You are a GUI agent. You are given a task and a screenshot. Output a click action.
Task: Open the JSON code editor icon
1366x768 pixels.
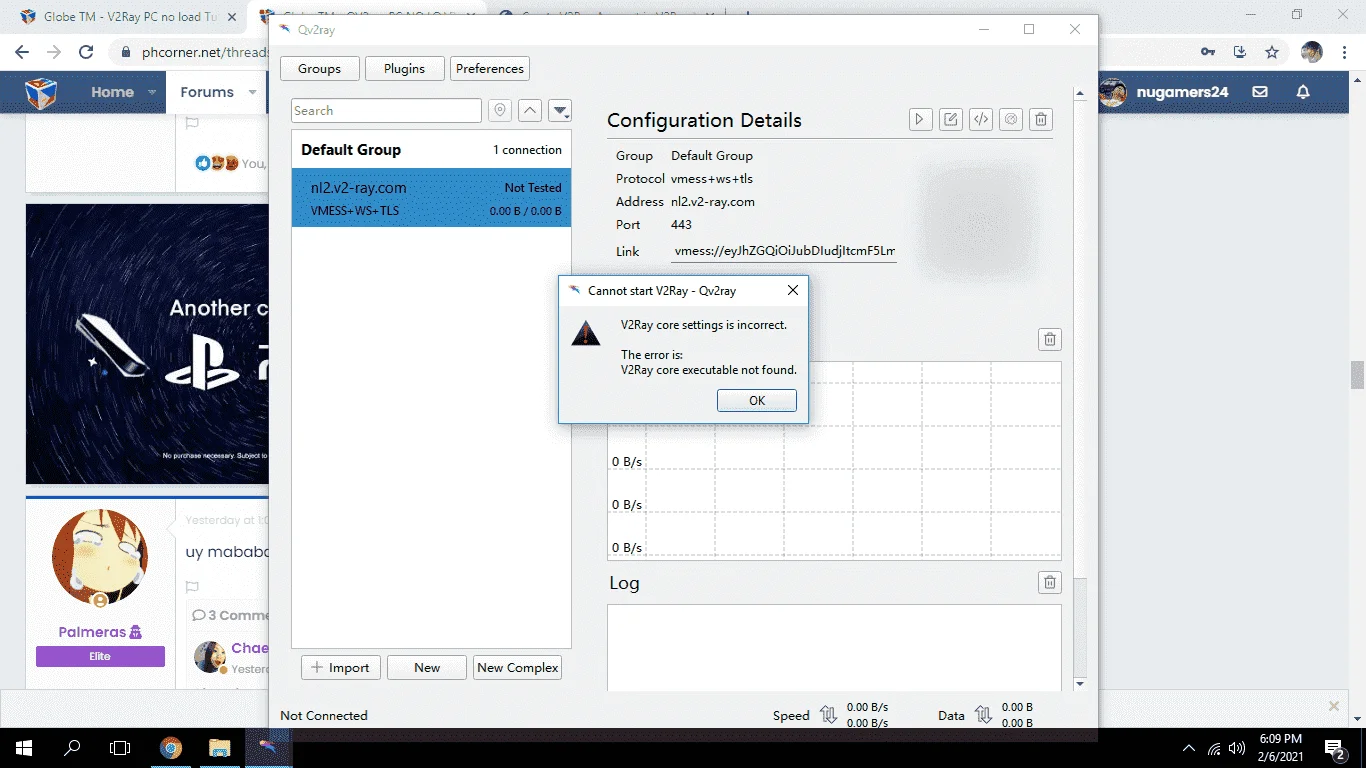[x=981, y=120]
